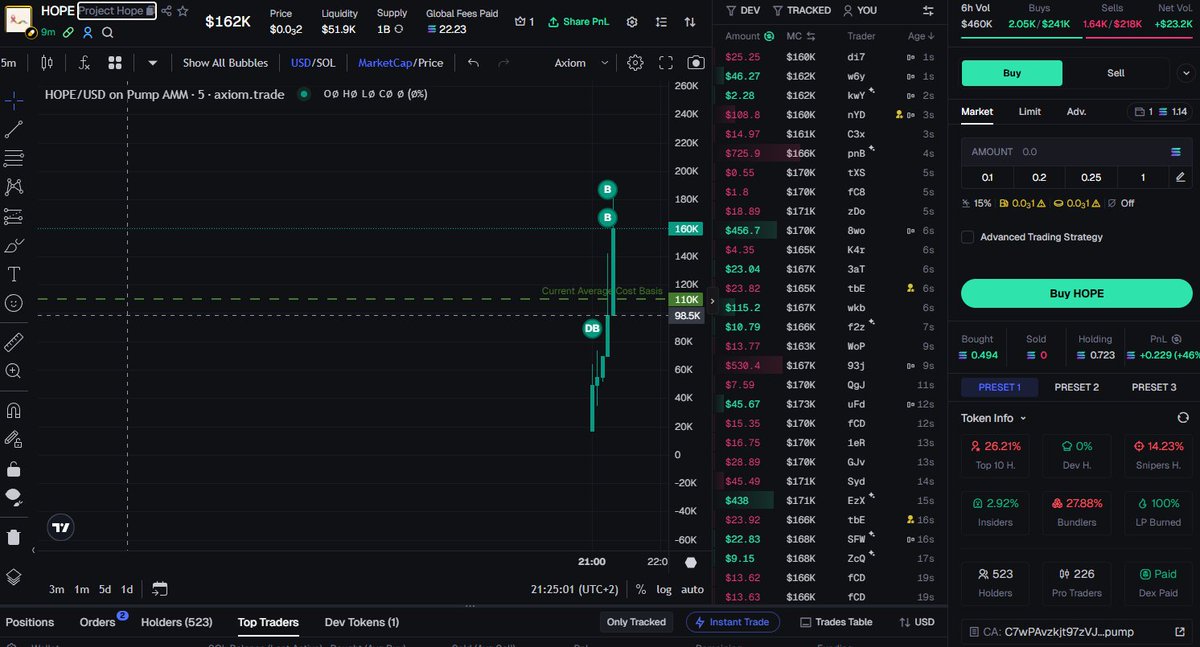Toggle Only Tracked filter
Image resolution: width=1200 pixels, height=647 pixels.
(636, 622)
